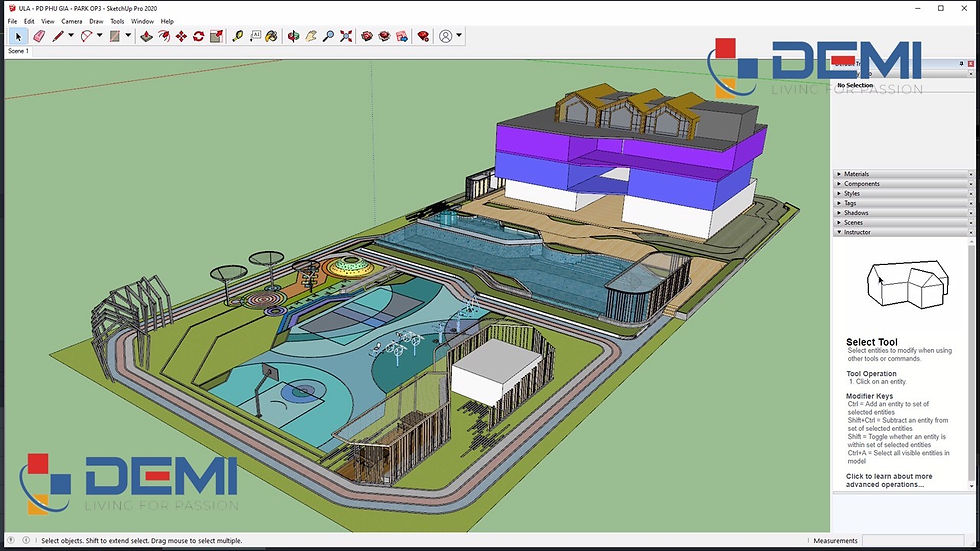Select the Push/Pull tool
980x551 pixels.
click(146, 36)
